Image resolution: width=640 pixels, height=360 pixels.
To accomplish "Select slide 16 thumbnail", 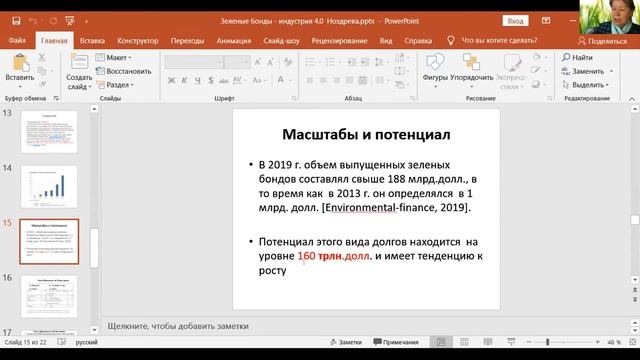I will (49, 296).
